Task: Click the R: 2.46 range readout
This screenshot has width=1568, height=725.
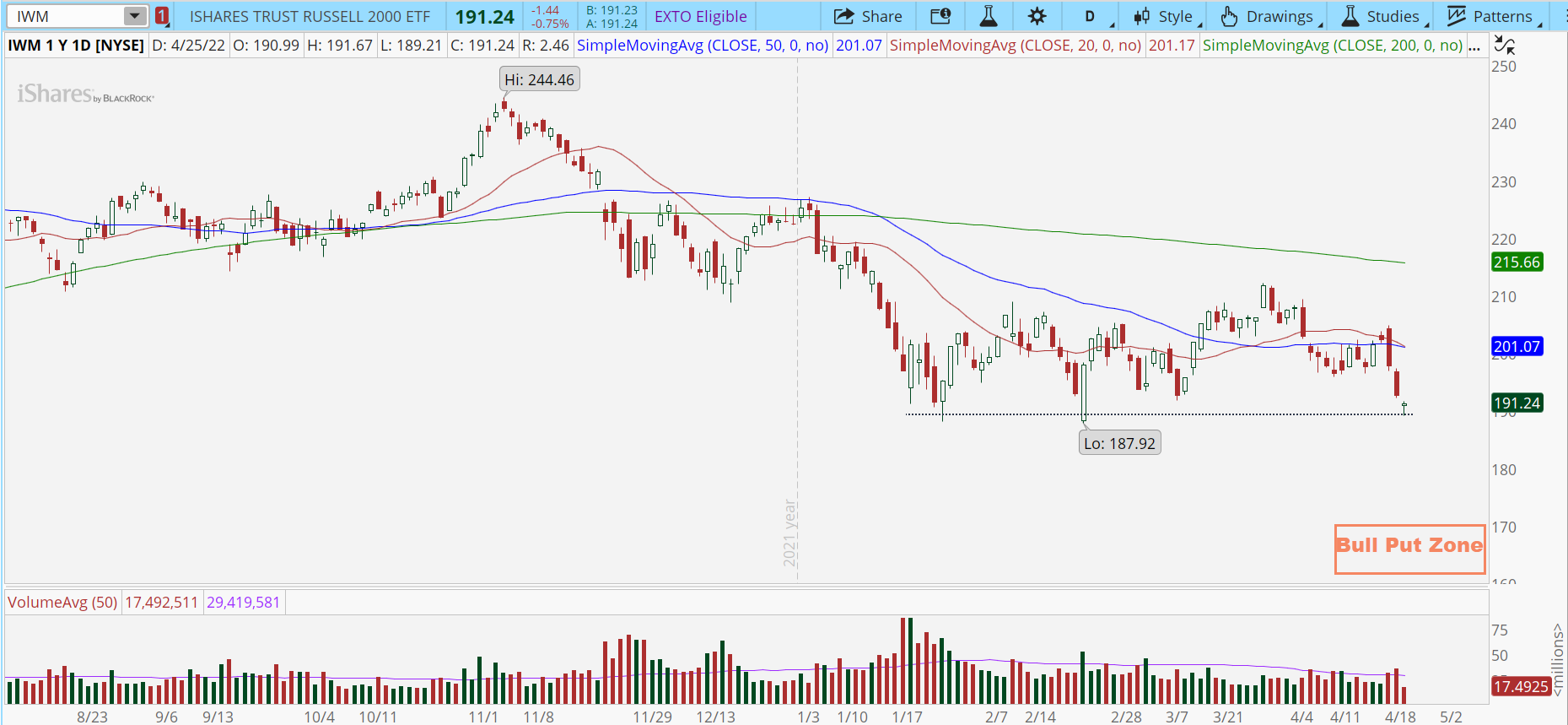Action: 546,46
